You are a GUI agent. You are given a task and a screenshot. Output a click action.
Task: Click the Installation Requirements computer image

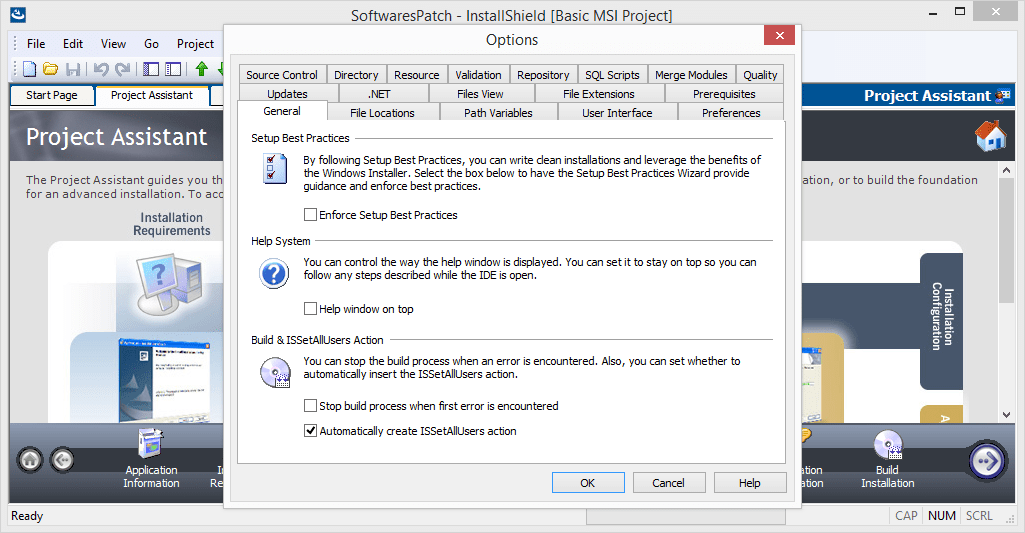(x=169, y=284)
